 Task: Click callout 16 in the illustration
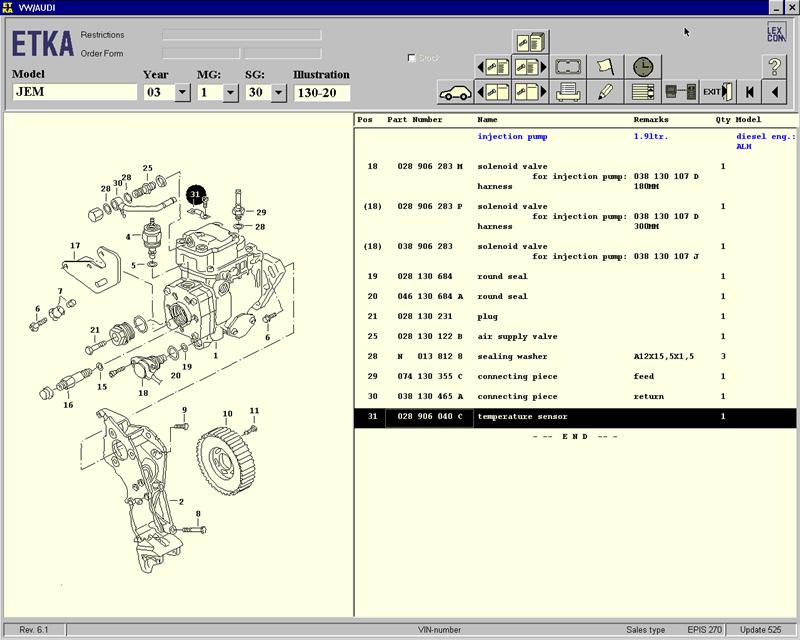tap(68, 405)
